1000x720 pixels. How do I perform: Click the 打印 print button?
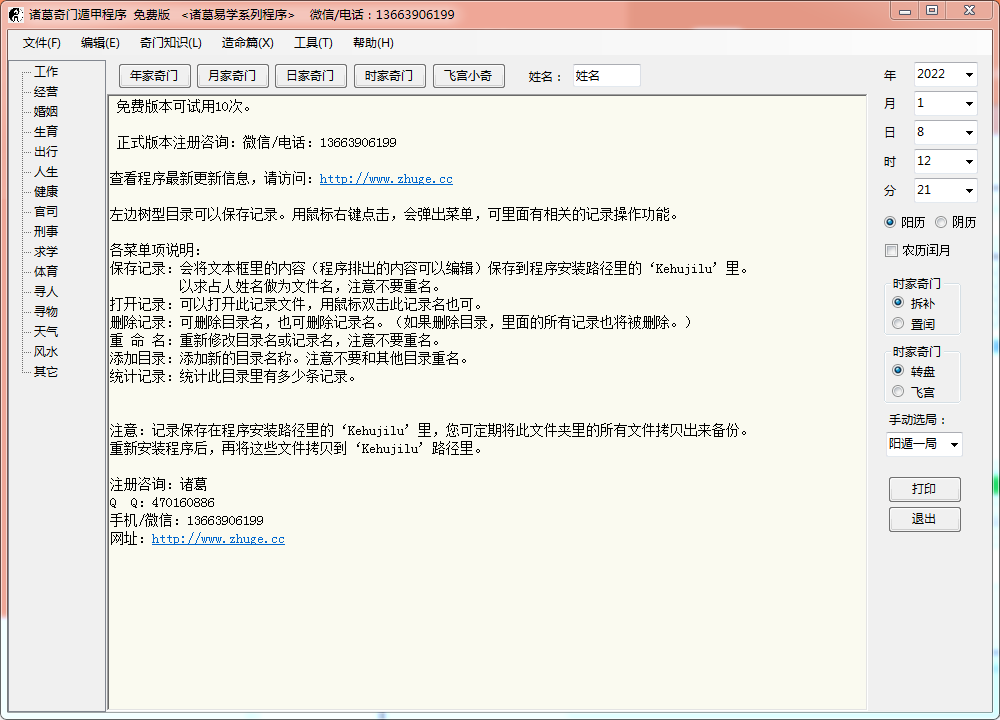click(924, 489)
